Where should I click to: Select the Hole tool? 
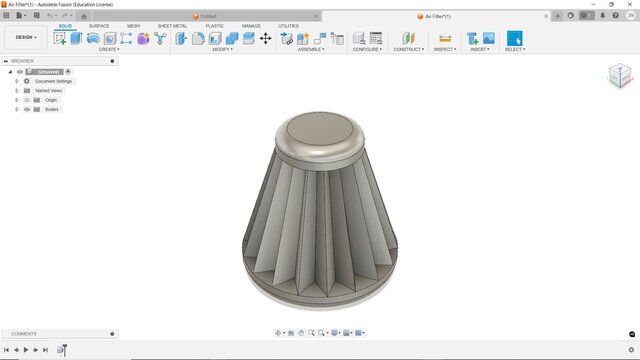(x=110, y=39)
